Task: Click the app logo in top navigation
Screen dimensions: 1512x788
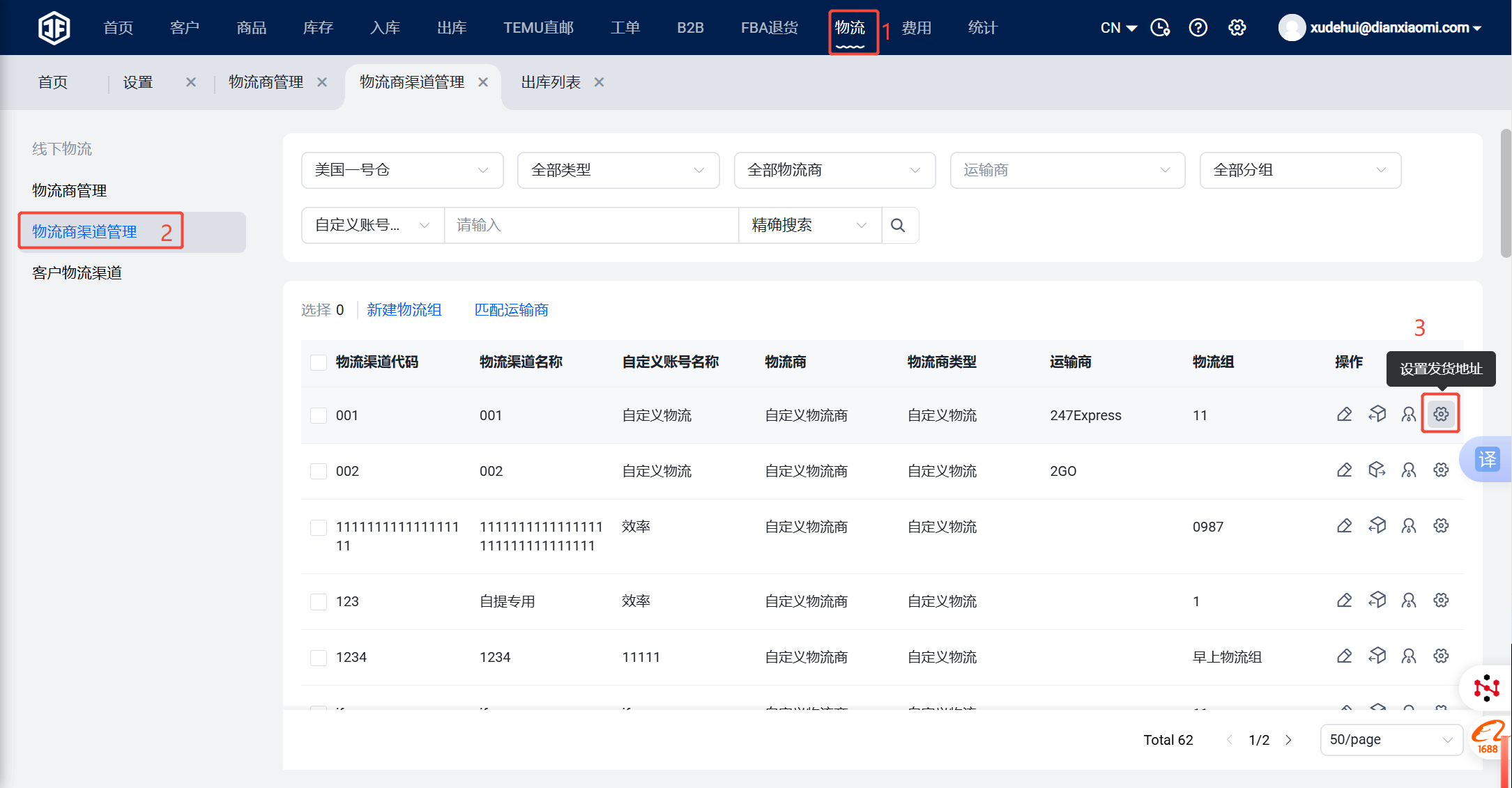Action: [54, 28]
